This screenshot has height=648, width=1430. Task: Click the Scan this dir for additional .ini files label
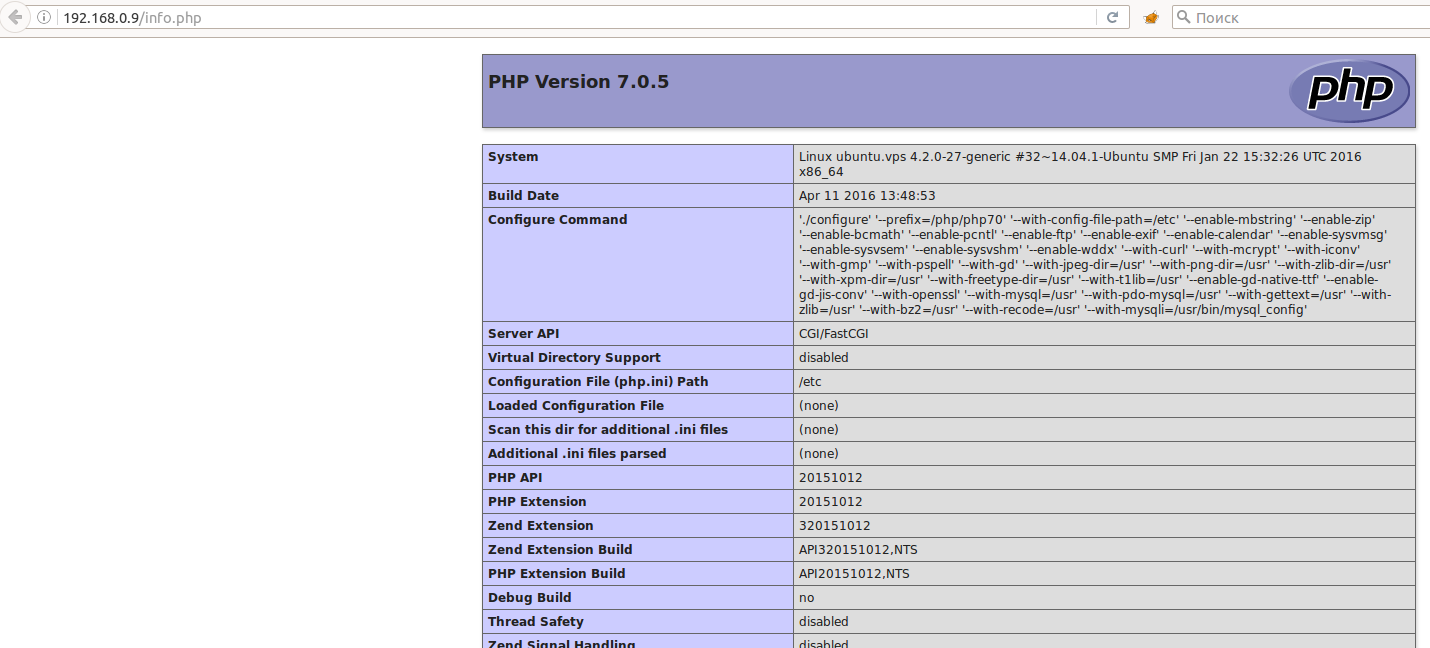pos(608,430)
